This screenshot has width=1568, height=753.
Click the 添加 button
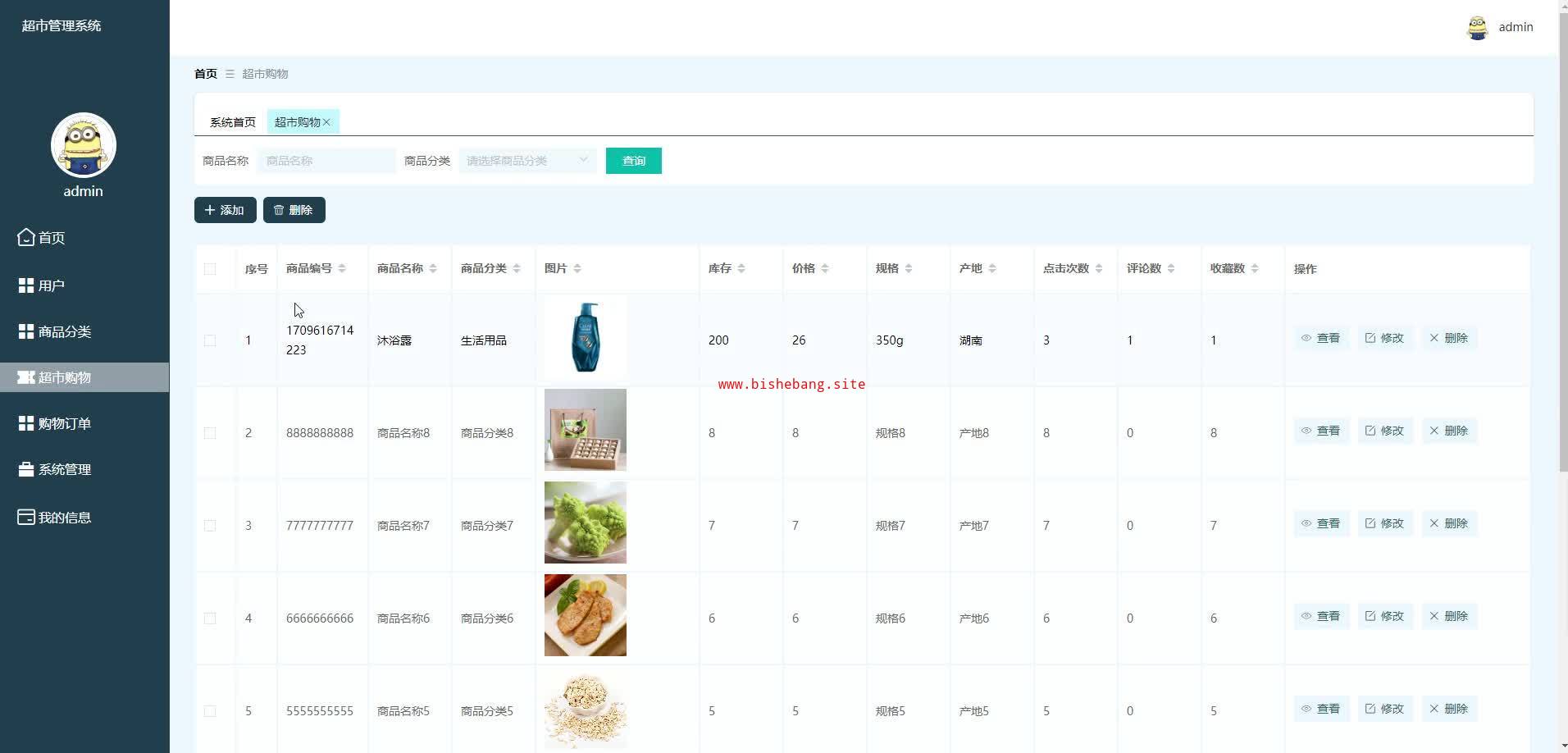tap(225, 210)
